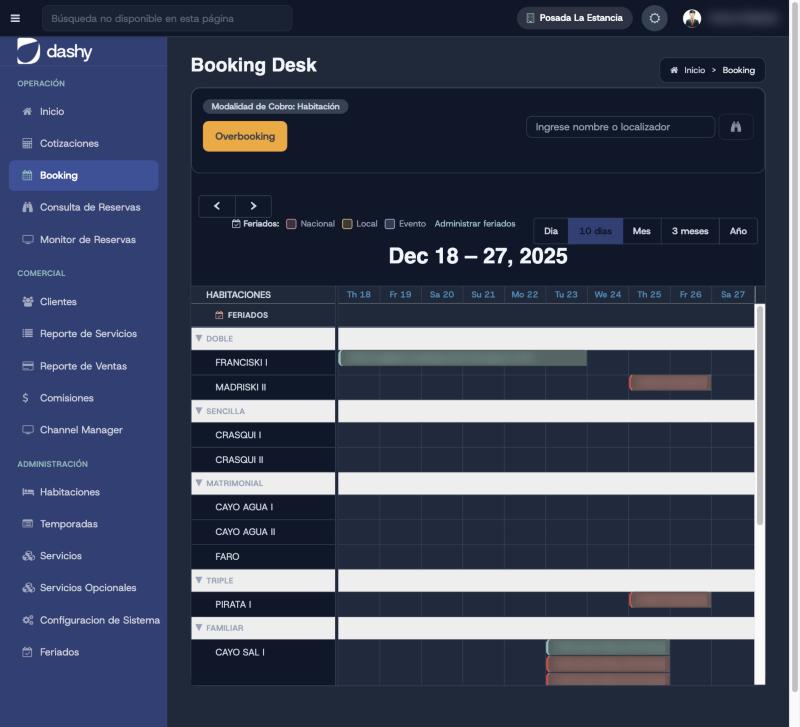Click the Overbooking button
800x727 pixels.
click(x=245, y=136)
